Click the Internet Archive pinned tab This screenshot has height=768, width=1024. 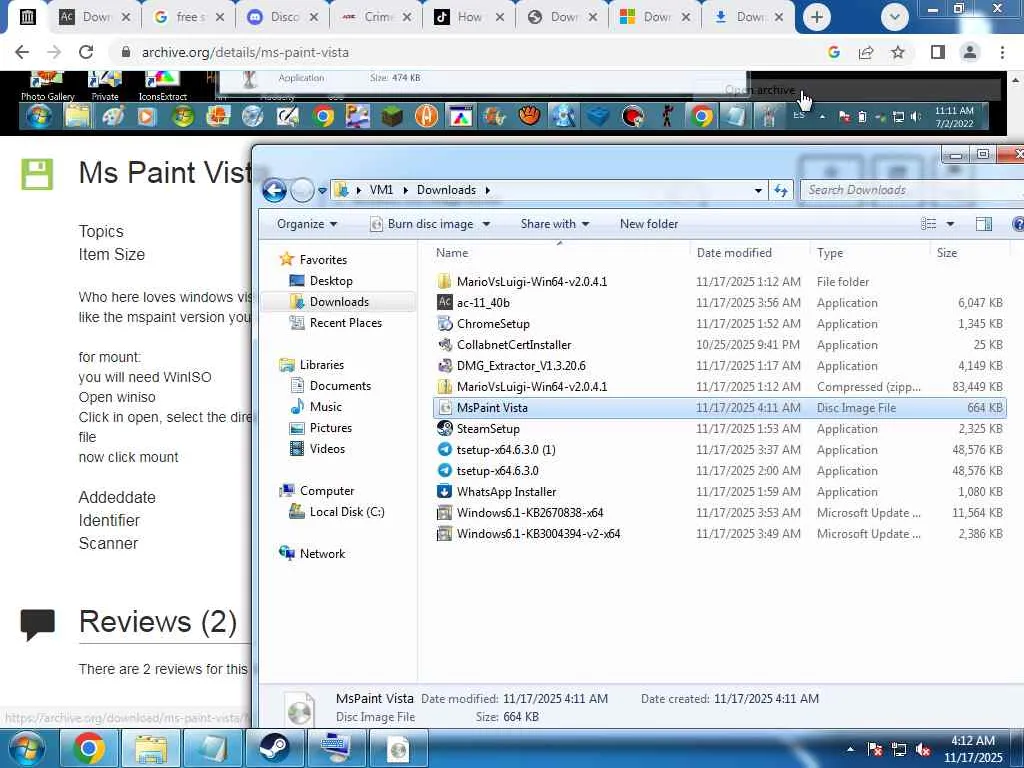pos(27,17)
